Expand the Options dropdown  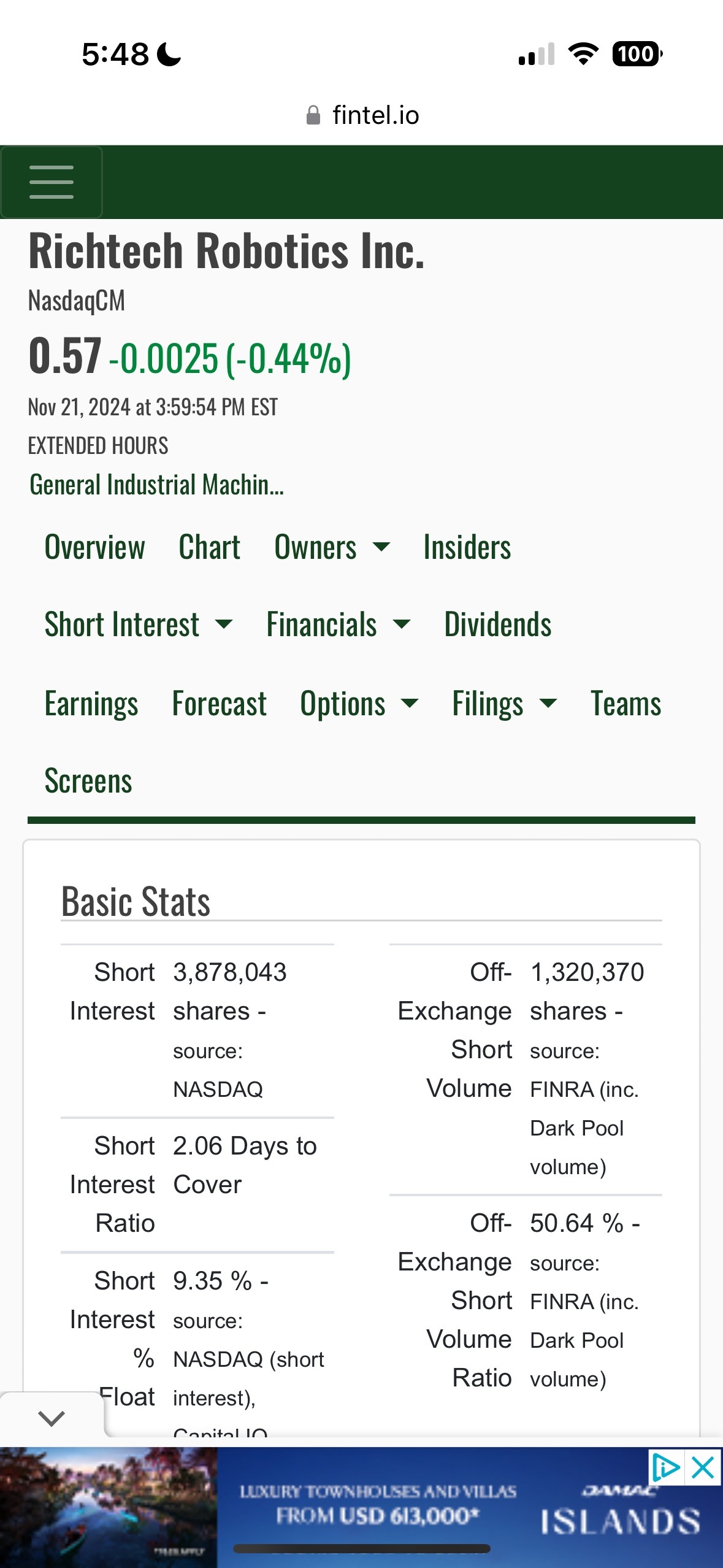click(x=359, y=704)
